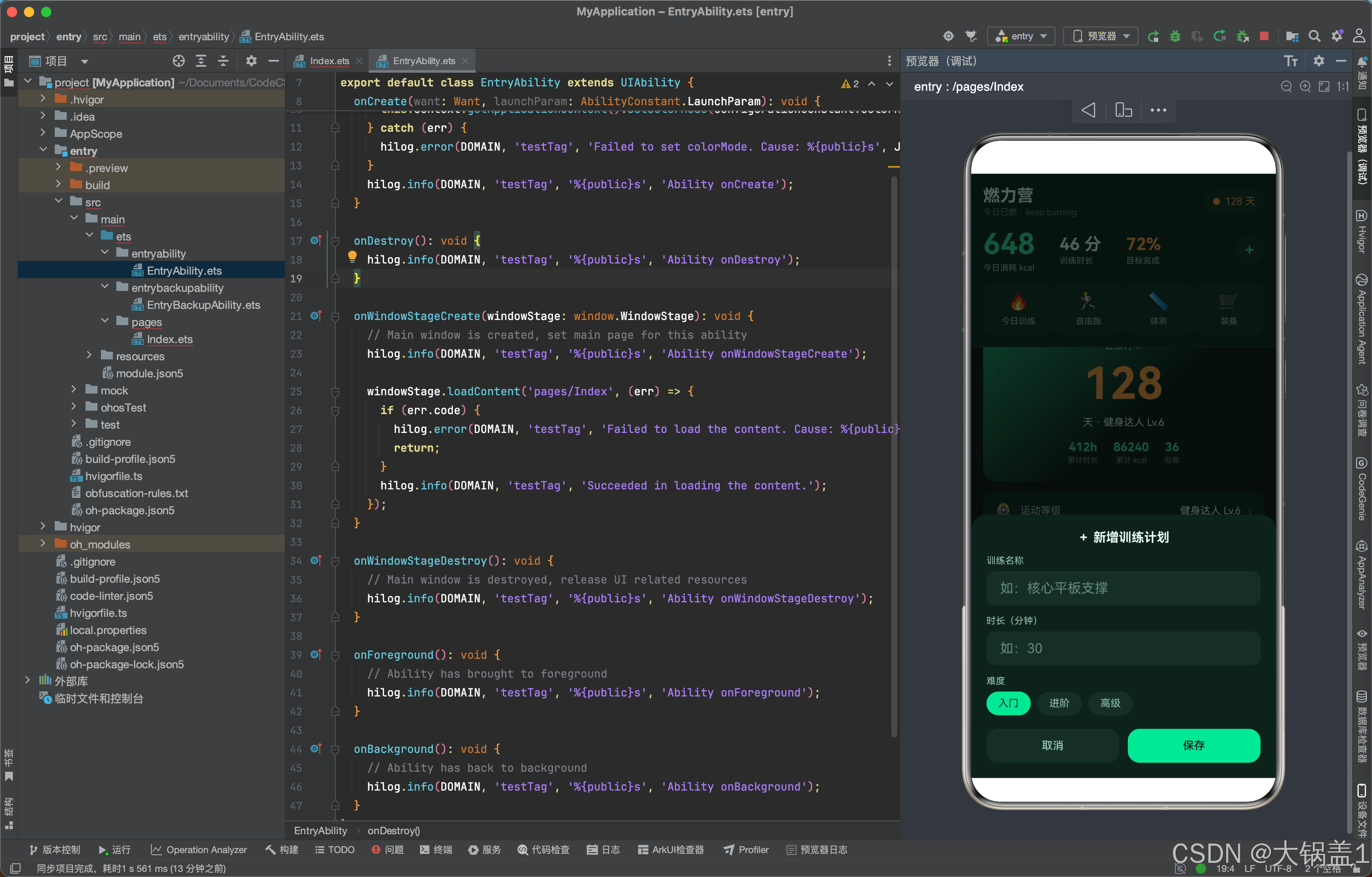Open the three-dot menu above the previewer phone
Screen dimensions: 1372x877
point(1158,110)
